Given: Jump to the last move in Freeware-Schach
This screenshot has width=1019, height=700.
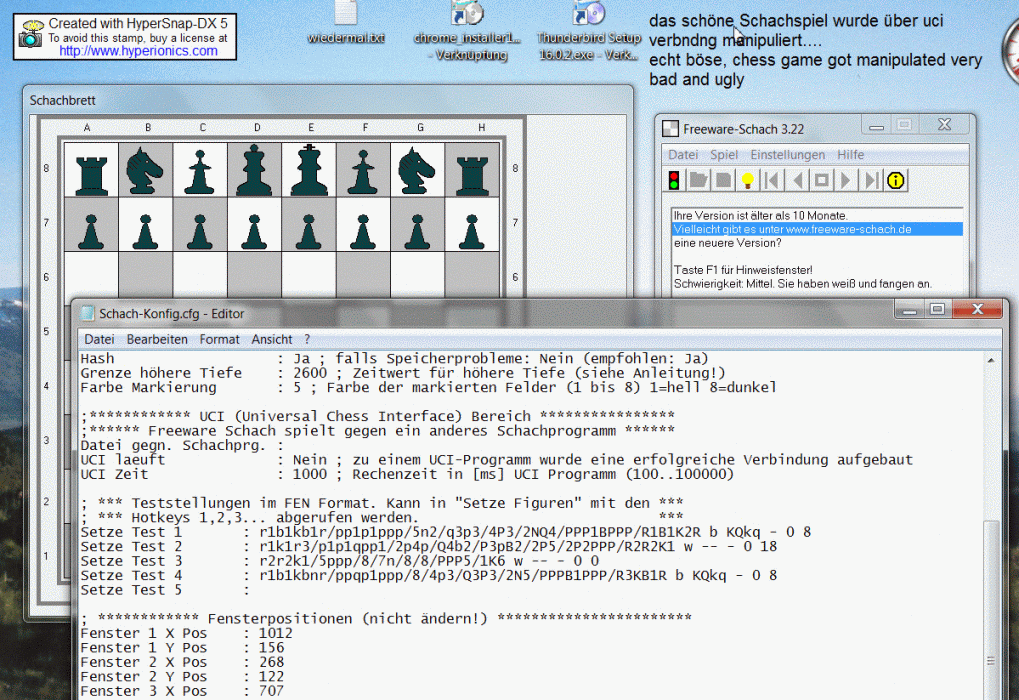Looking at the screenshot, I should [x=871, y=181].
